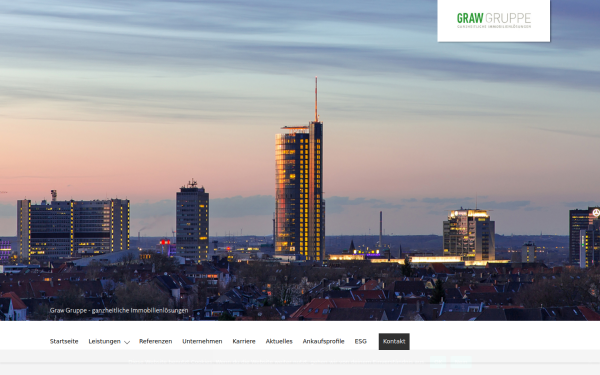Click the caption 'Graw Gruppe - ganzheitliche Immobilienlösungen'

click(x=119, y=310)
